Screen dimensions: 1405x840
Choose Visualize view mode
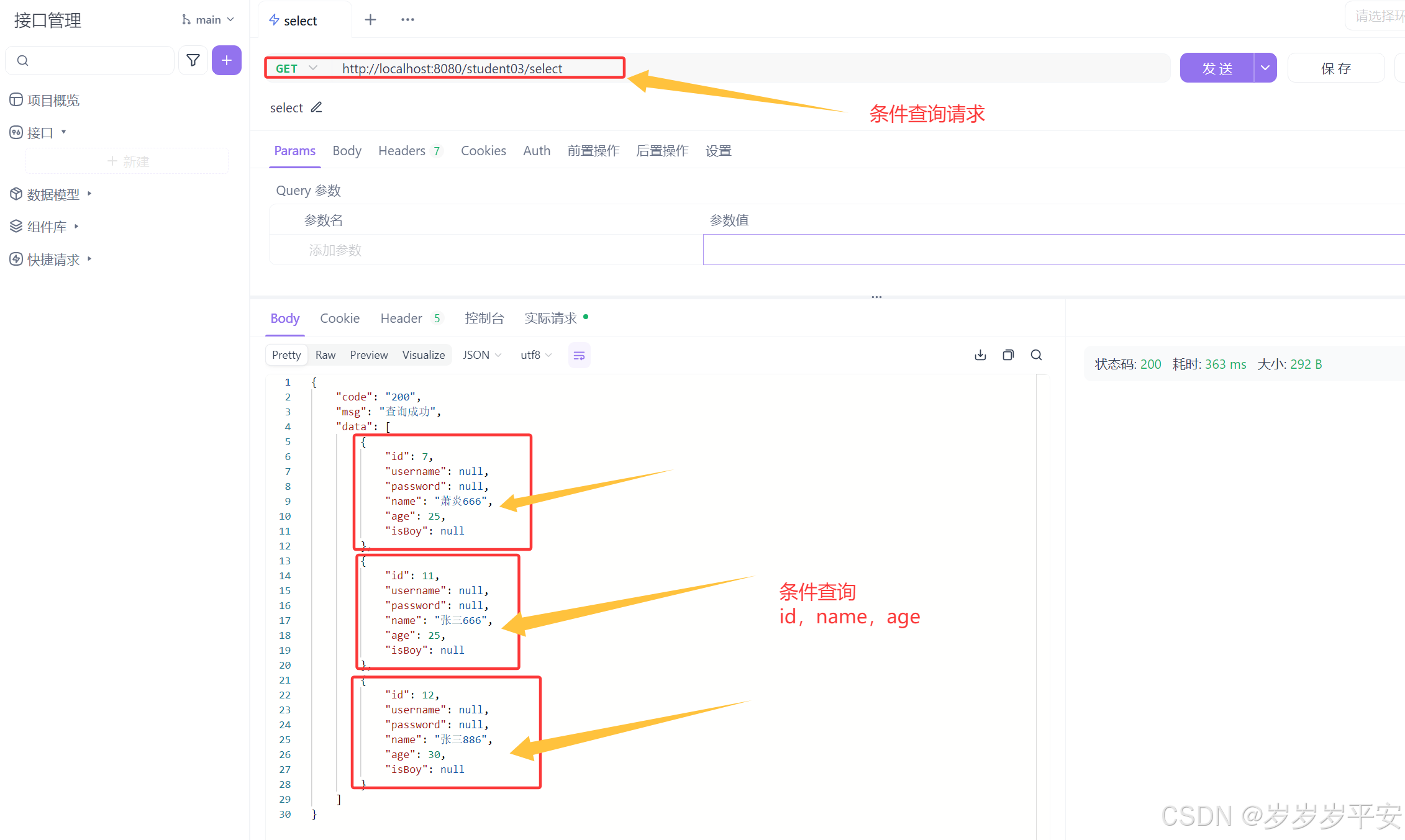(424, 355)
